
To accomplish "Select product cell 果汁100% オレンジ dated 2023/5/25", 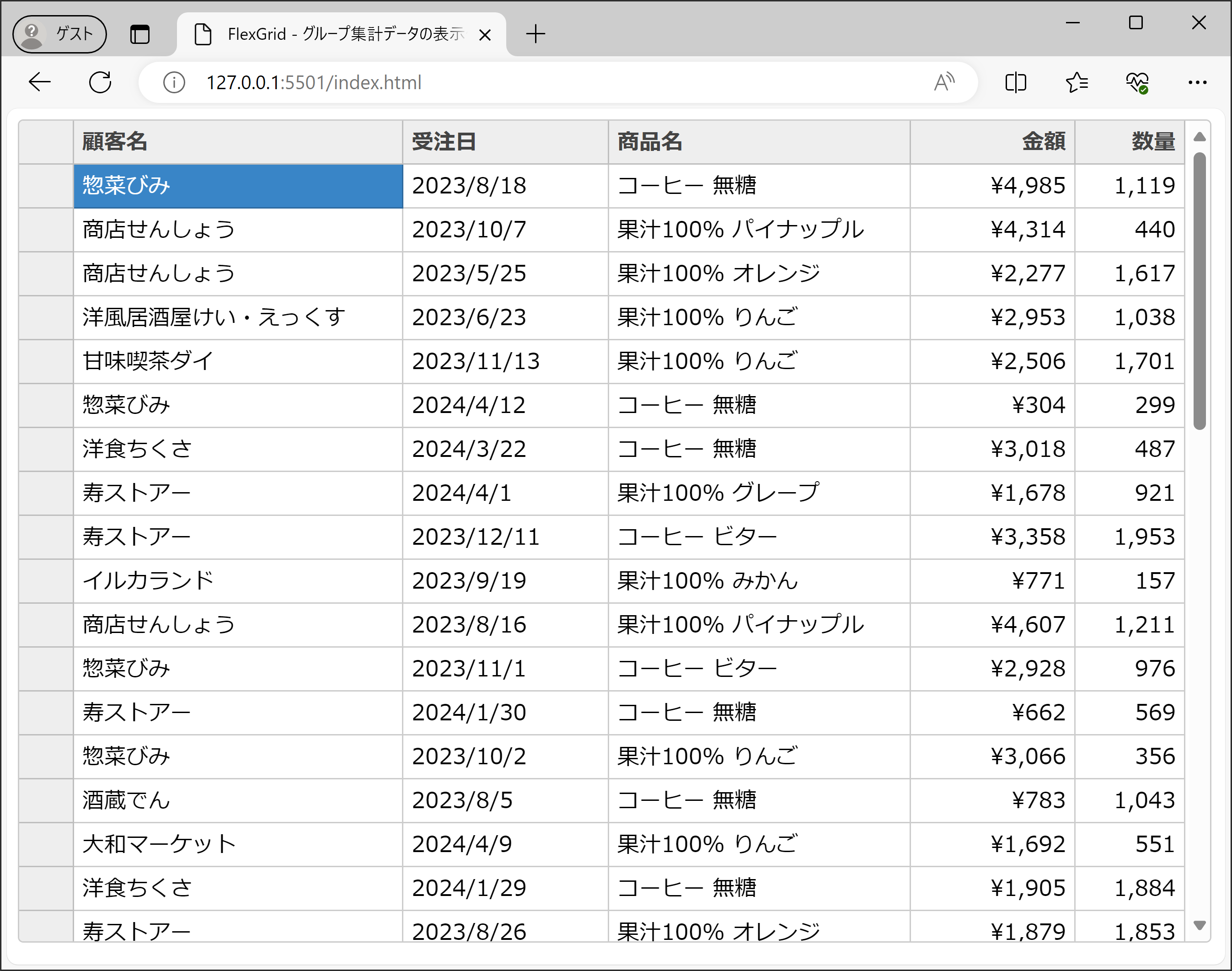I will [759, 274].
